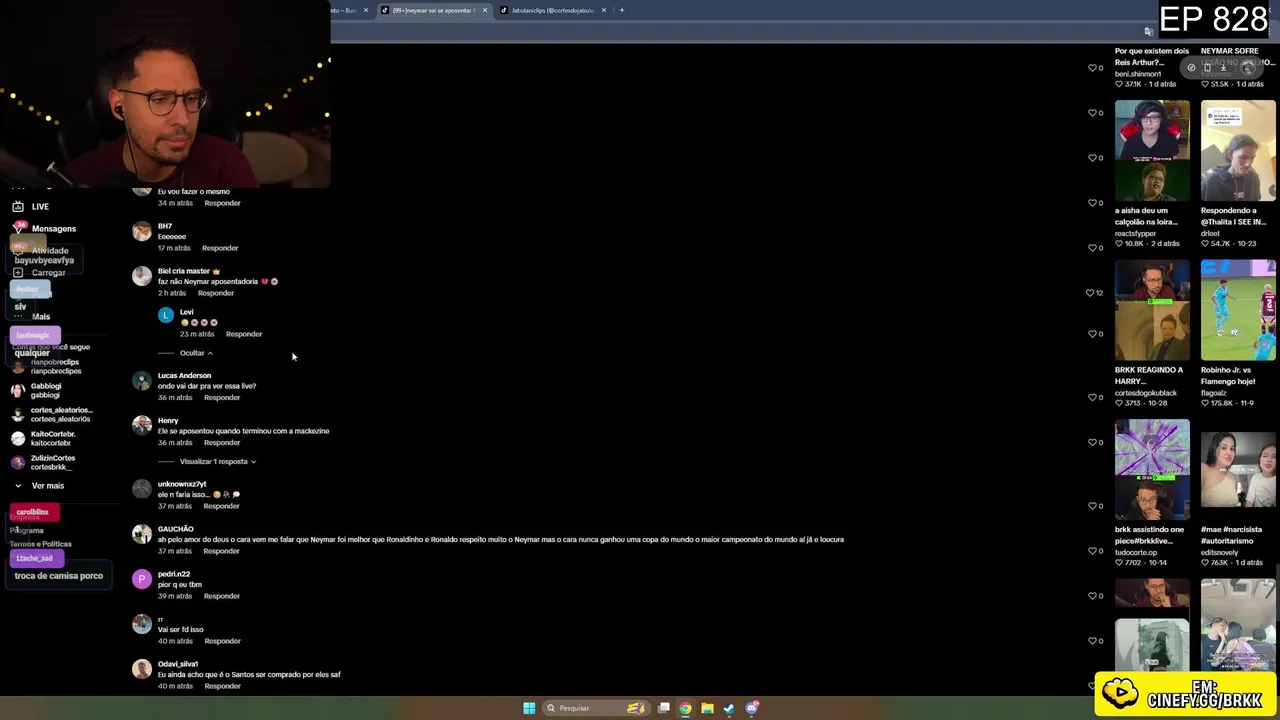Open KaitoCortebr followed account avatar

coord(18,438)
